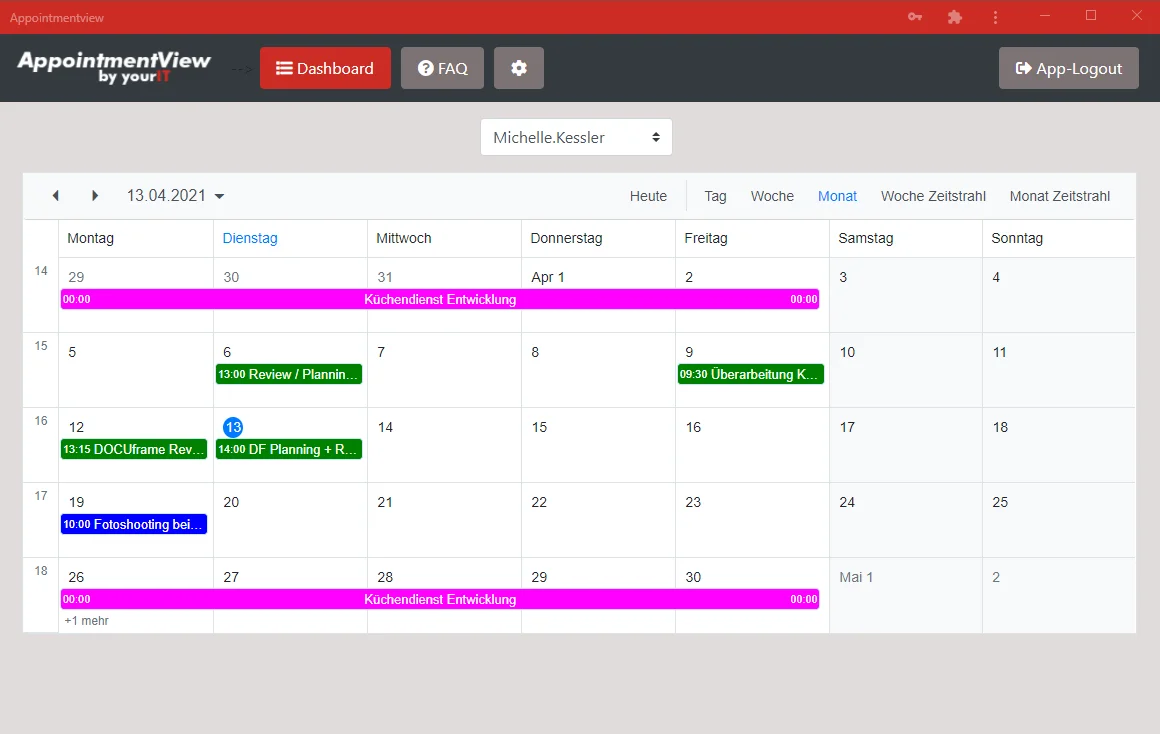Image resolution: width=1160 pixels, height=734 pixels.
Task: Expand the +1 mehr events link
Action: coord(87,621)
